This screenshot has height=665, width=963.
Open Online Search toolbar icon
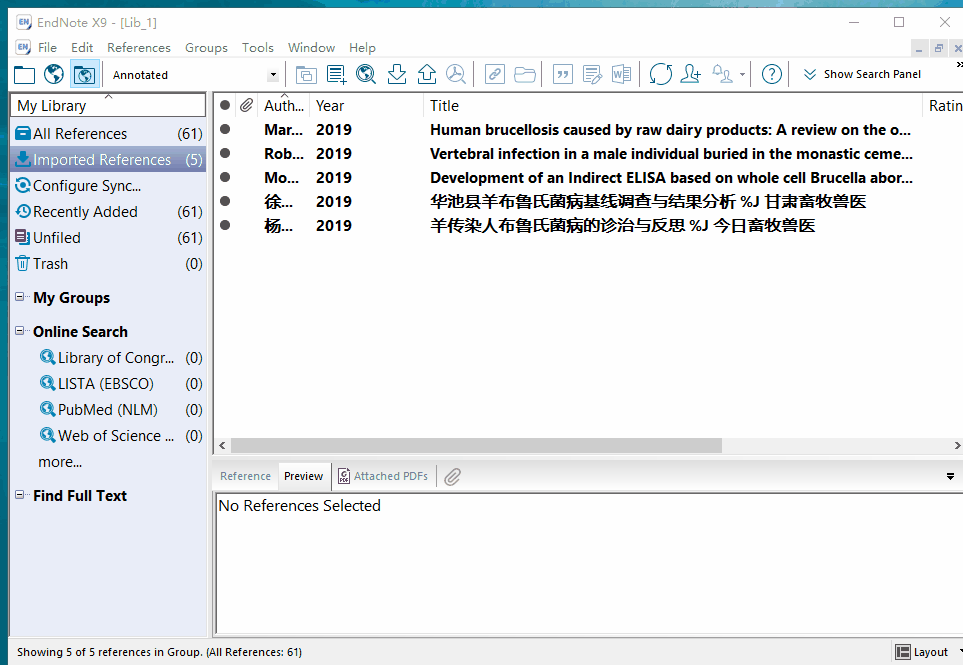coord(366,75)
